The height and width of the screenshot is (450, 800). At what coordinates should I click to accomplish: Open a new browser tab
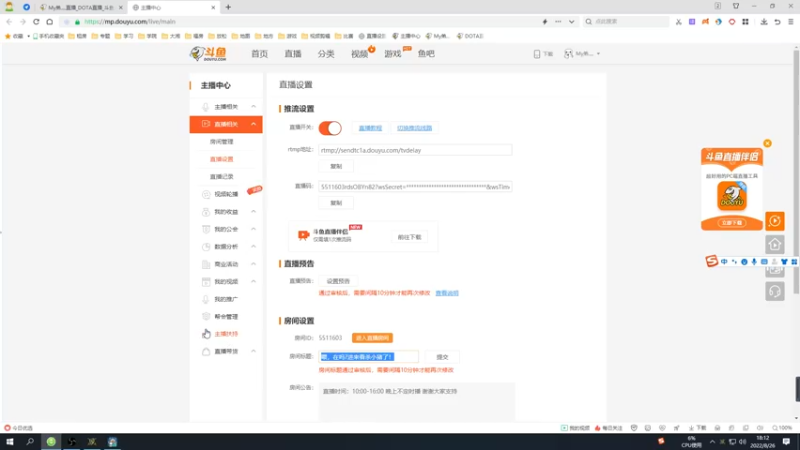tap(228, 7)
